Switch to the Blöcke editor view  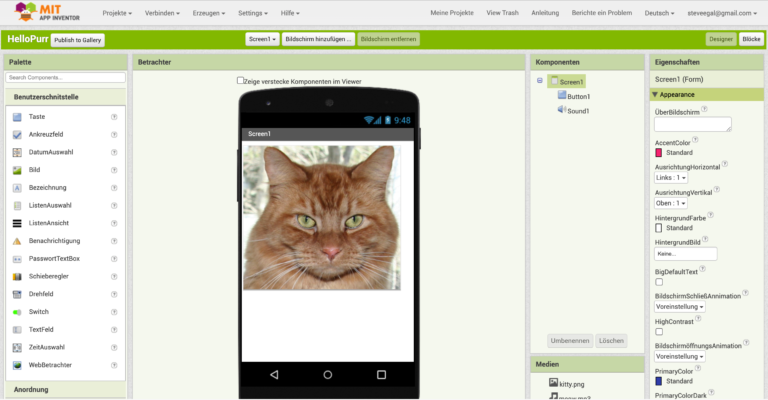pos(751,39)
